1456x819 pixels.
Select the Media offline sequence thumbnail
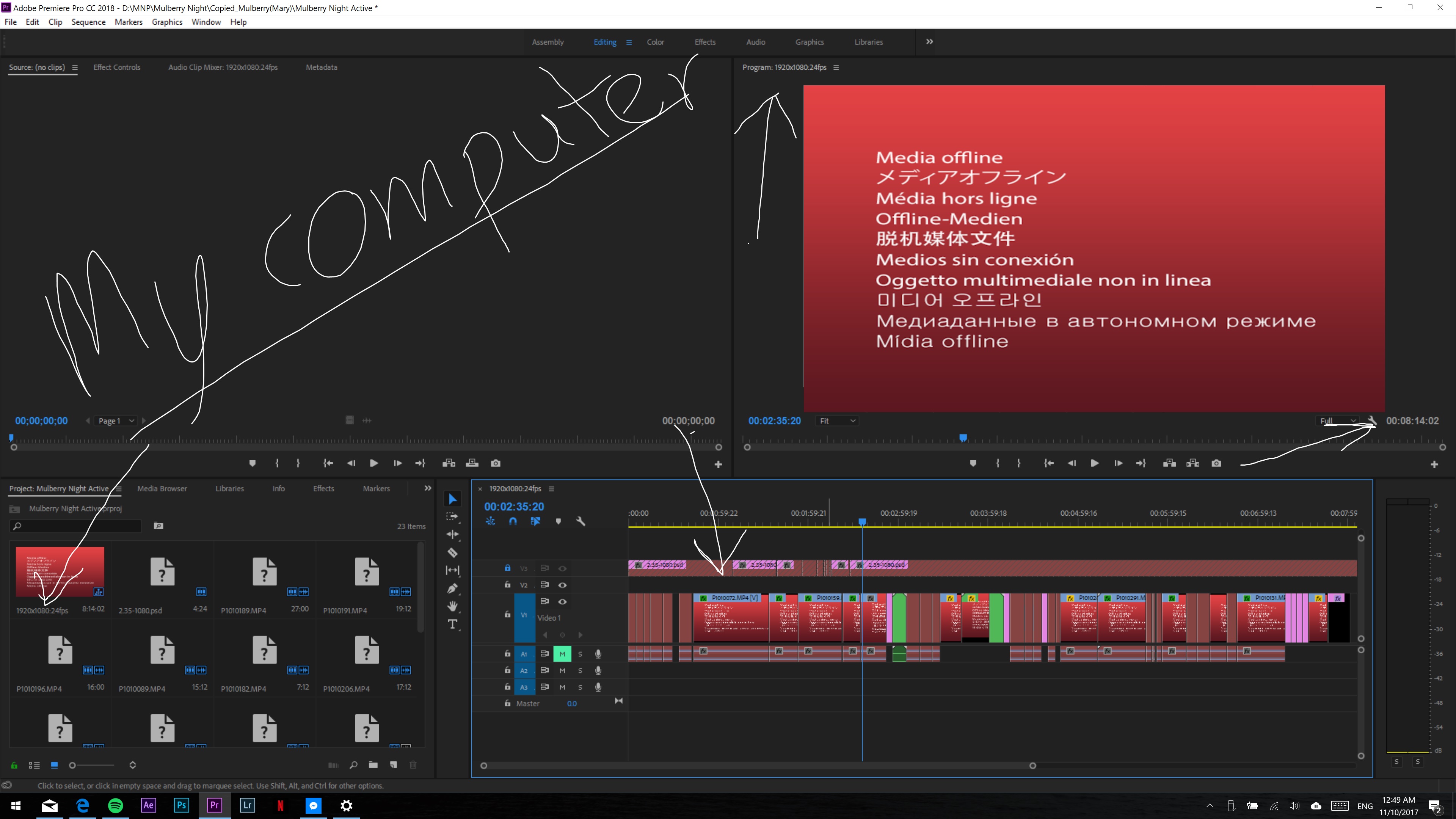[x=60, y=571]
